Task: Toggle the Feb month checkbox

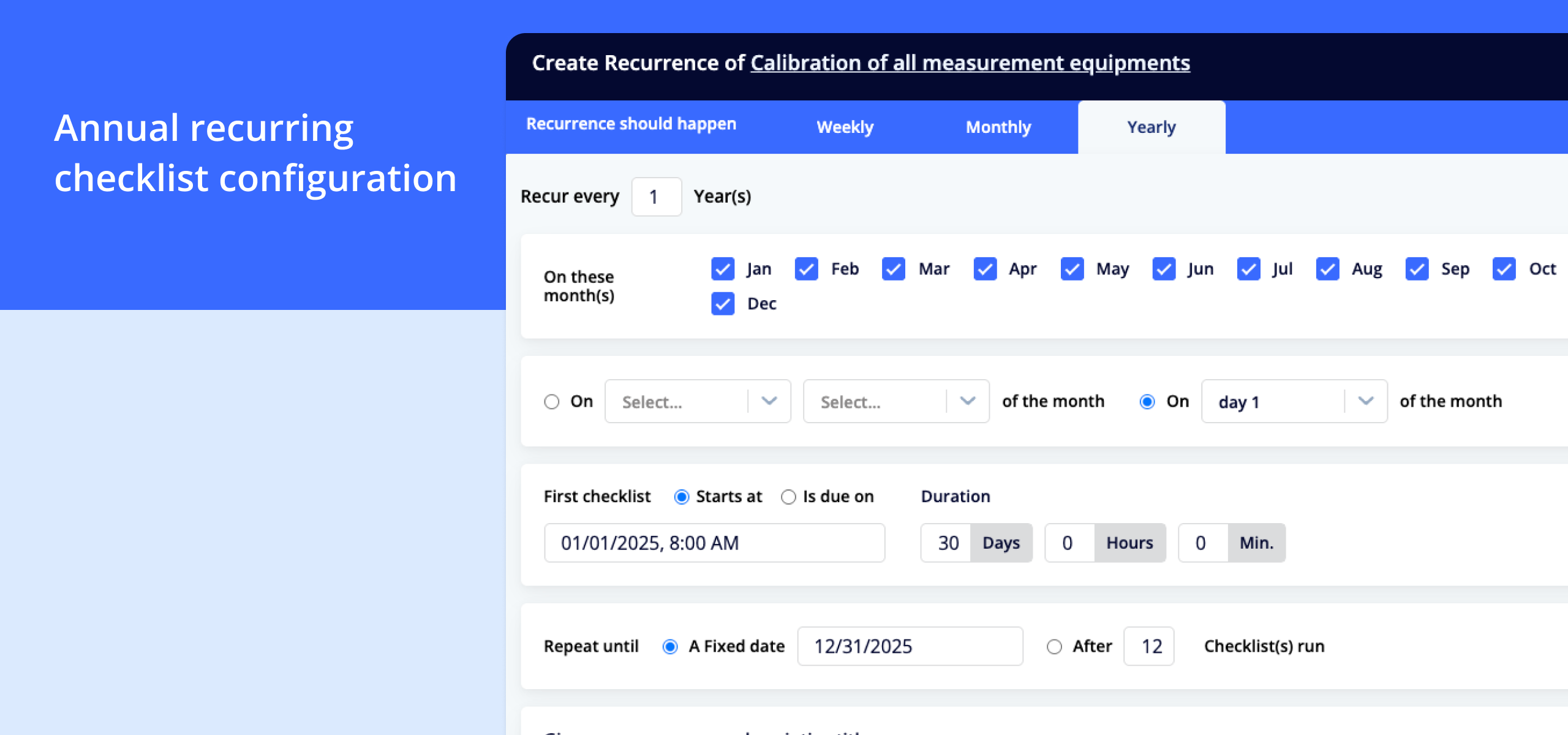Action: point(806,269)
